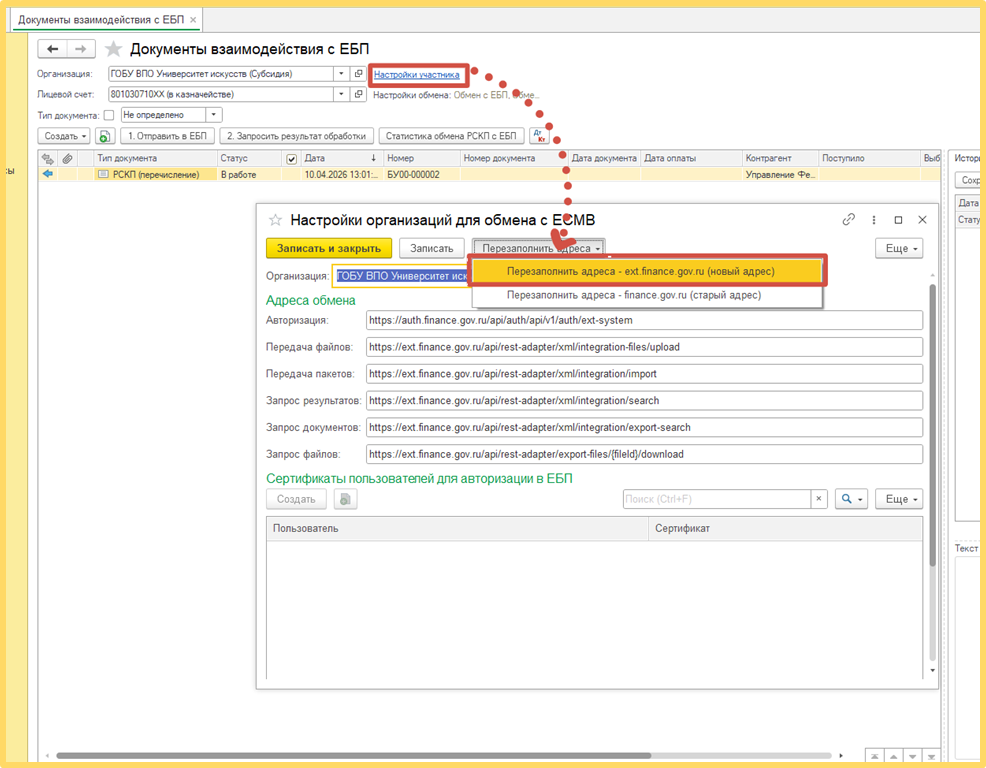The width and height of the screenshot is (986, 768).
Task: Star the Документы взаимодействия с ЕБП page as favorite
Action: [x=113, y=49]
